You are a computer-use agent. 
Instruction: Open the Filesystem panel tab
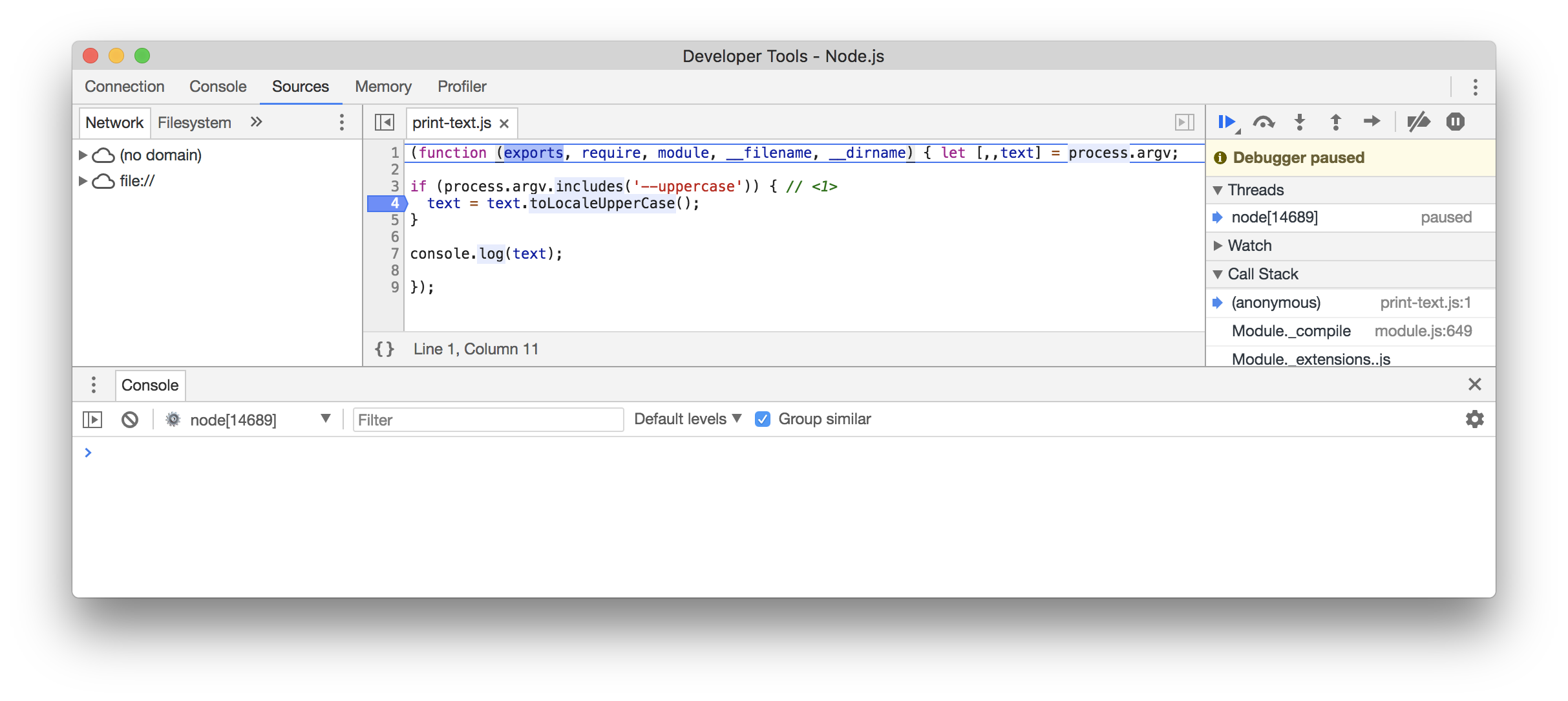194,122
